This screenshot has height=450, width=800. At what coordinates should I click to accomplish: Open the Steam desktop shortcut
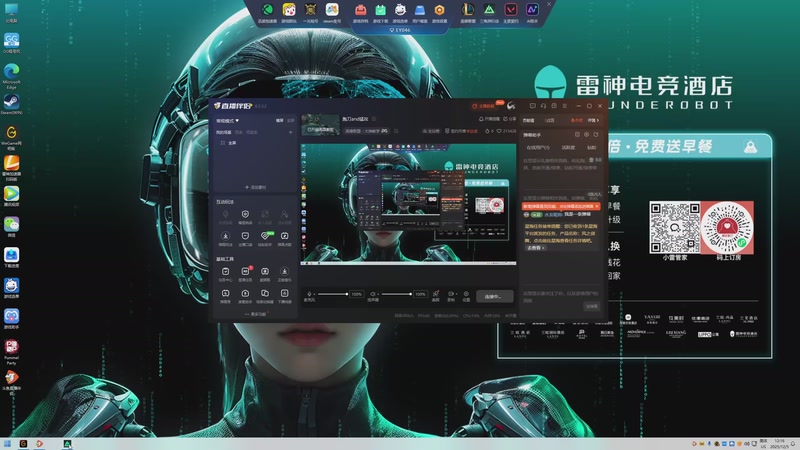pos(11,102)
